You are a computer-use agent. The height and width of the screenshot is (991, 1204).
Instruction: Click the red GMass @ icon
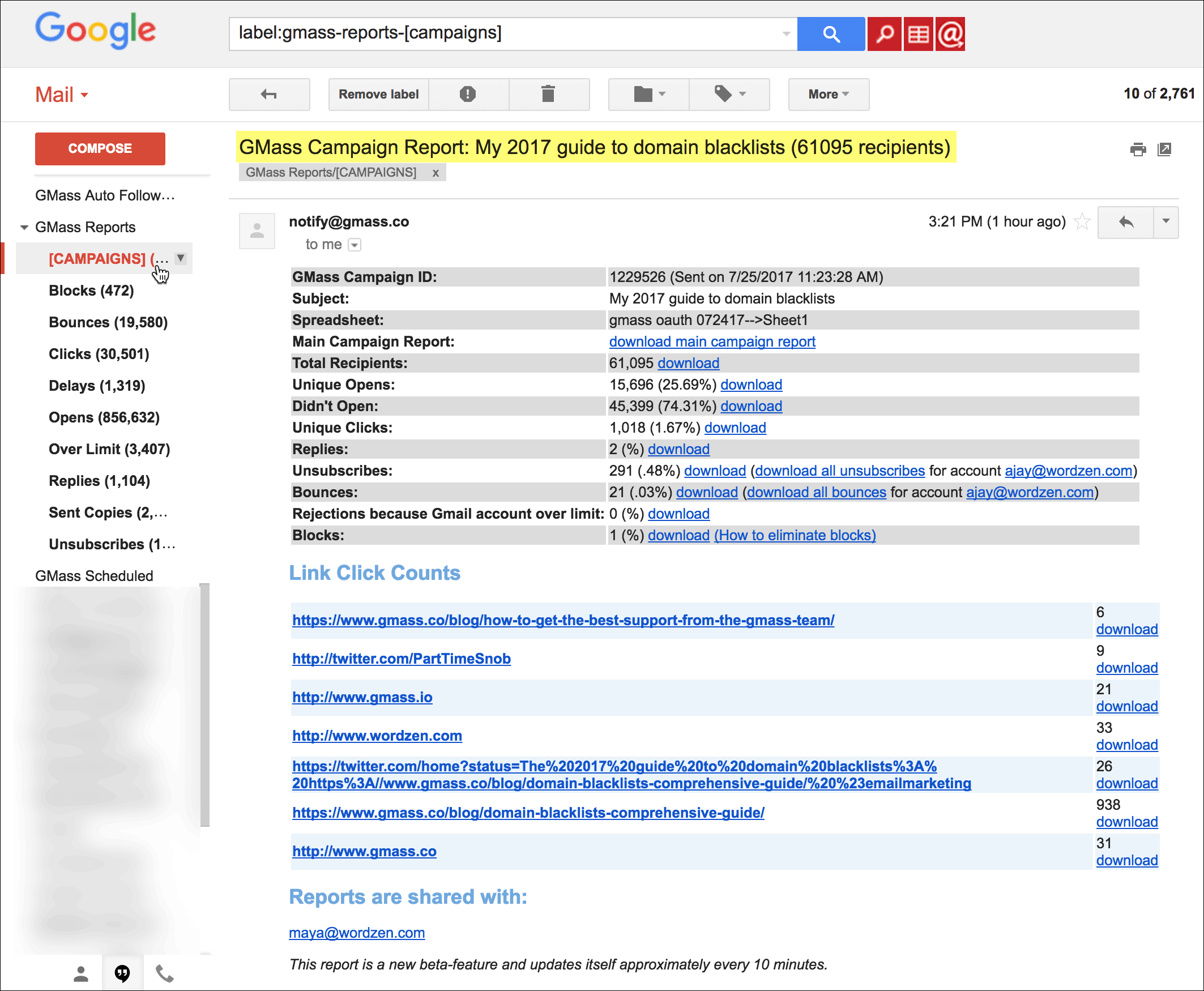(950, 34)
